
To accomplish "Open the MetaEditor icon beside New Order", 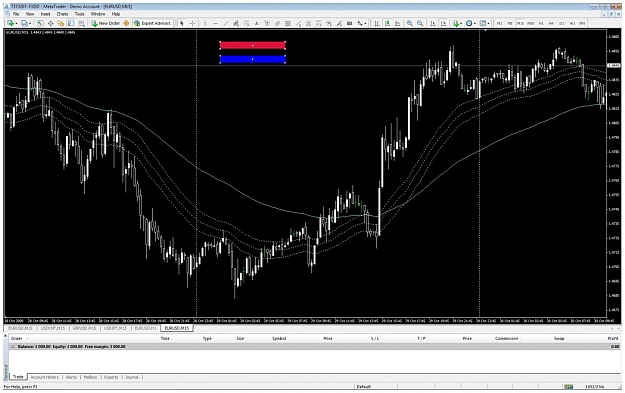I will point(126,23).
